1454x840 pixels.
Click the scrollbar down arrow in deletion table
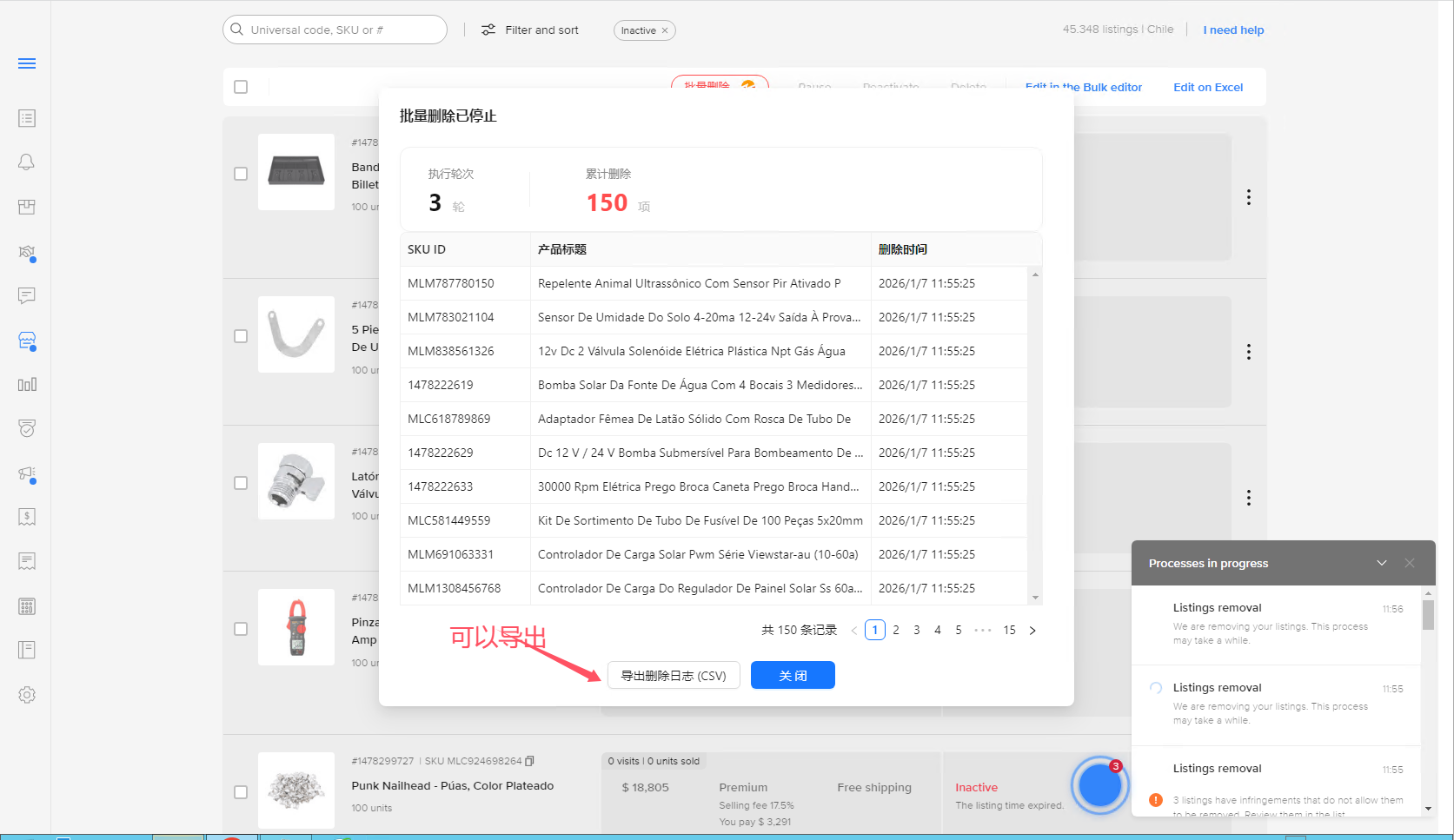point(1035,598)
